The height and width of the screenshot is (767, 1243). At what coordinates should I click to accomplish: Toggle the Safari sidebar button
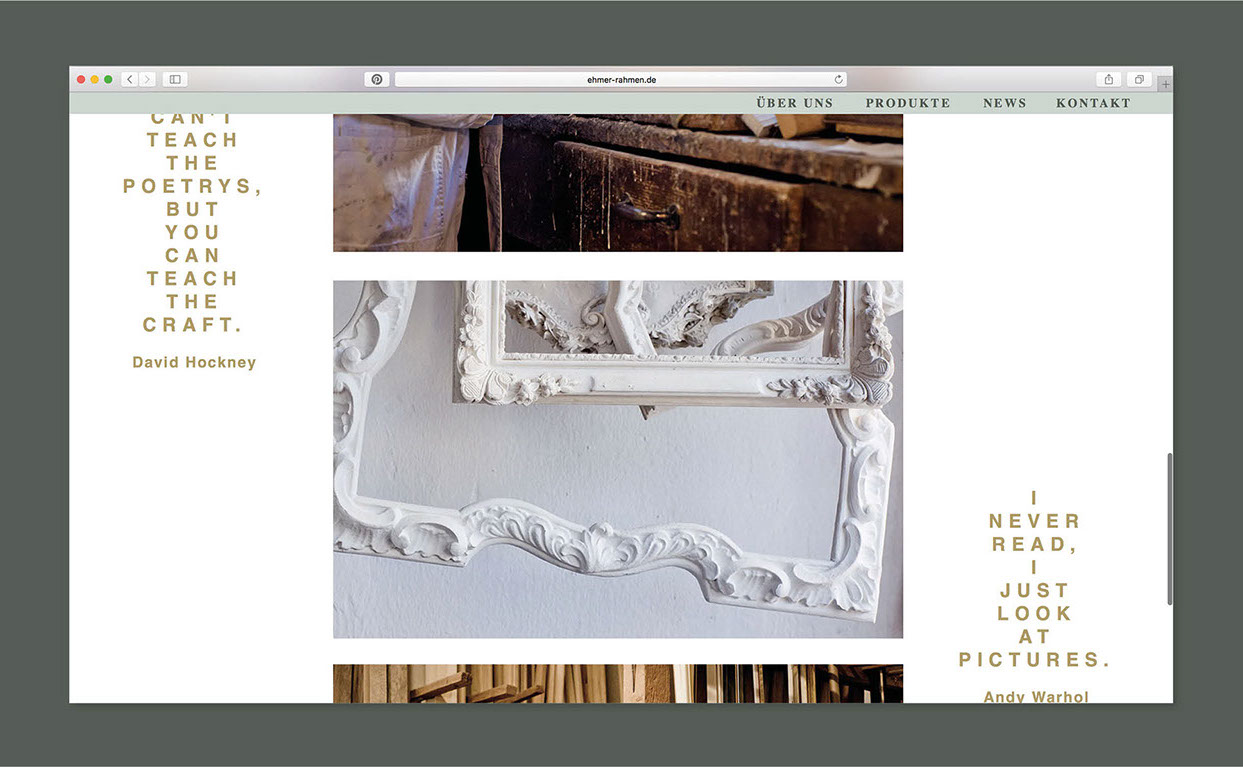tap(175, 79)
